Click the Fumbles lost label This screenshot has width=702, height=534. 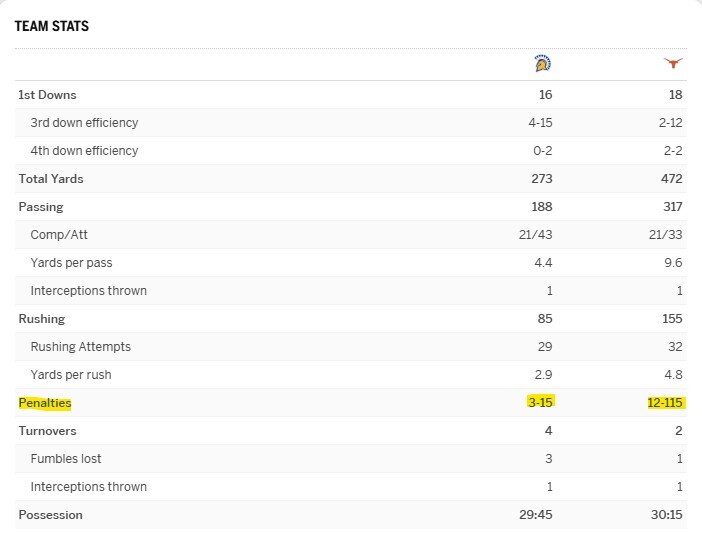point(66,459)
